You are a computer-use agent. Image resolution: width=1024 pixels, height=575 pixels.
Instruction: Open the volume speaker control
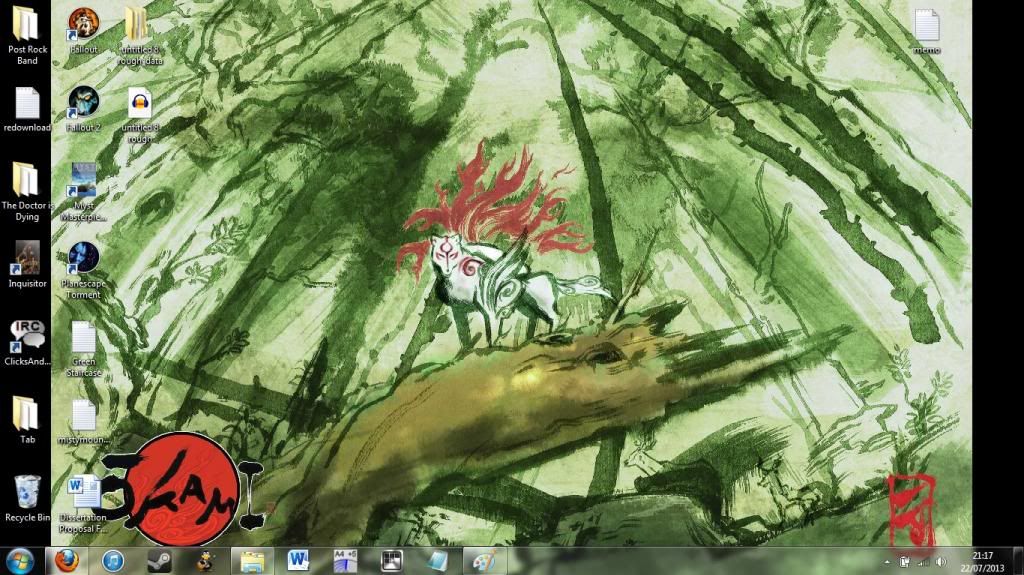point(941,562)
